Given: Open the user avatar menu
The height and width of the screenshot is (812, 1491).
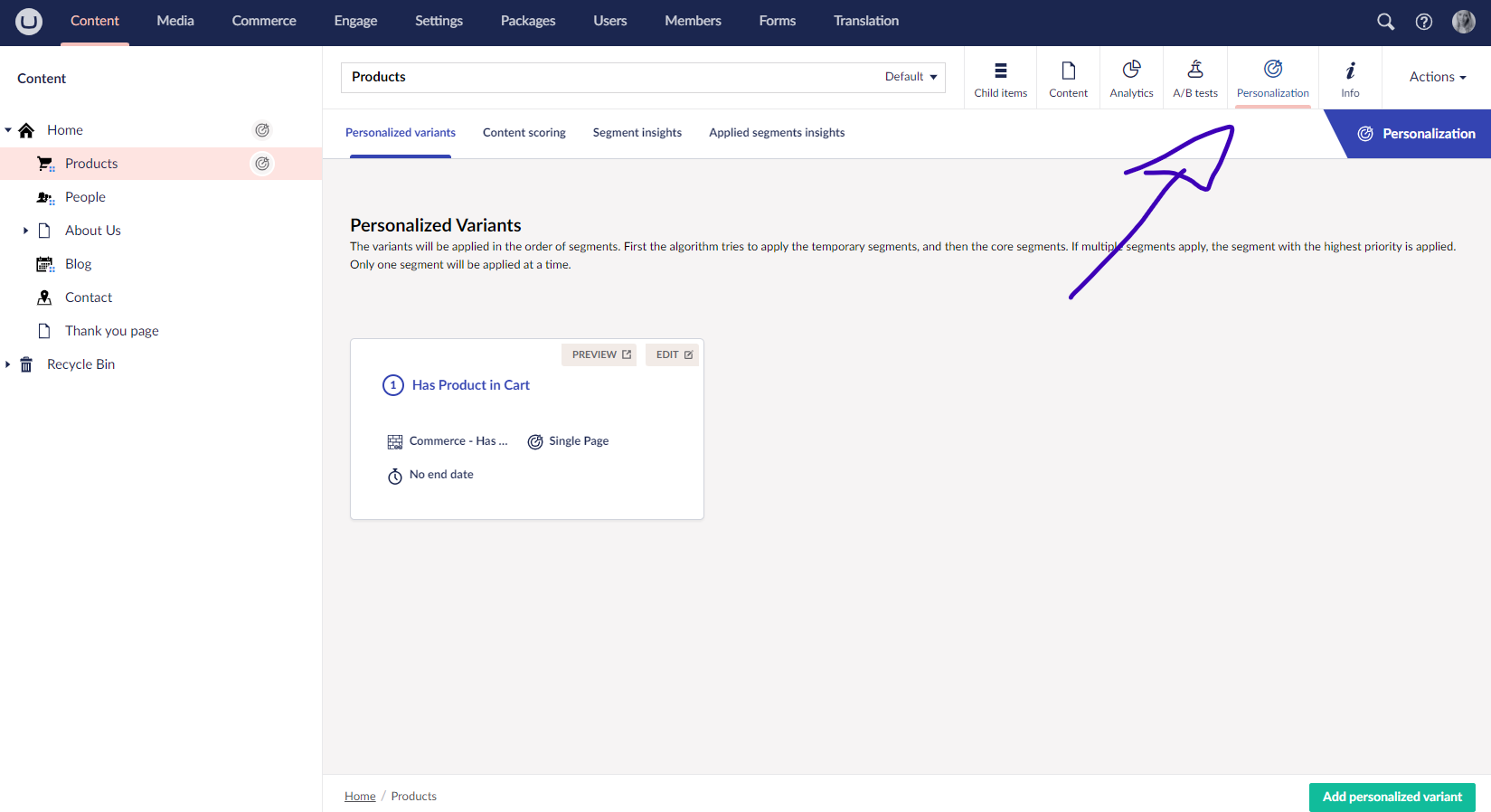Looking at the screenshot, I should coord(1464,22).
